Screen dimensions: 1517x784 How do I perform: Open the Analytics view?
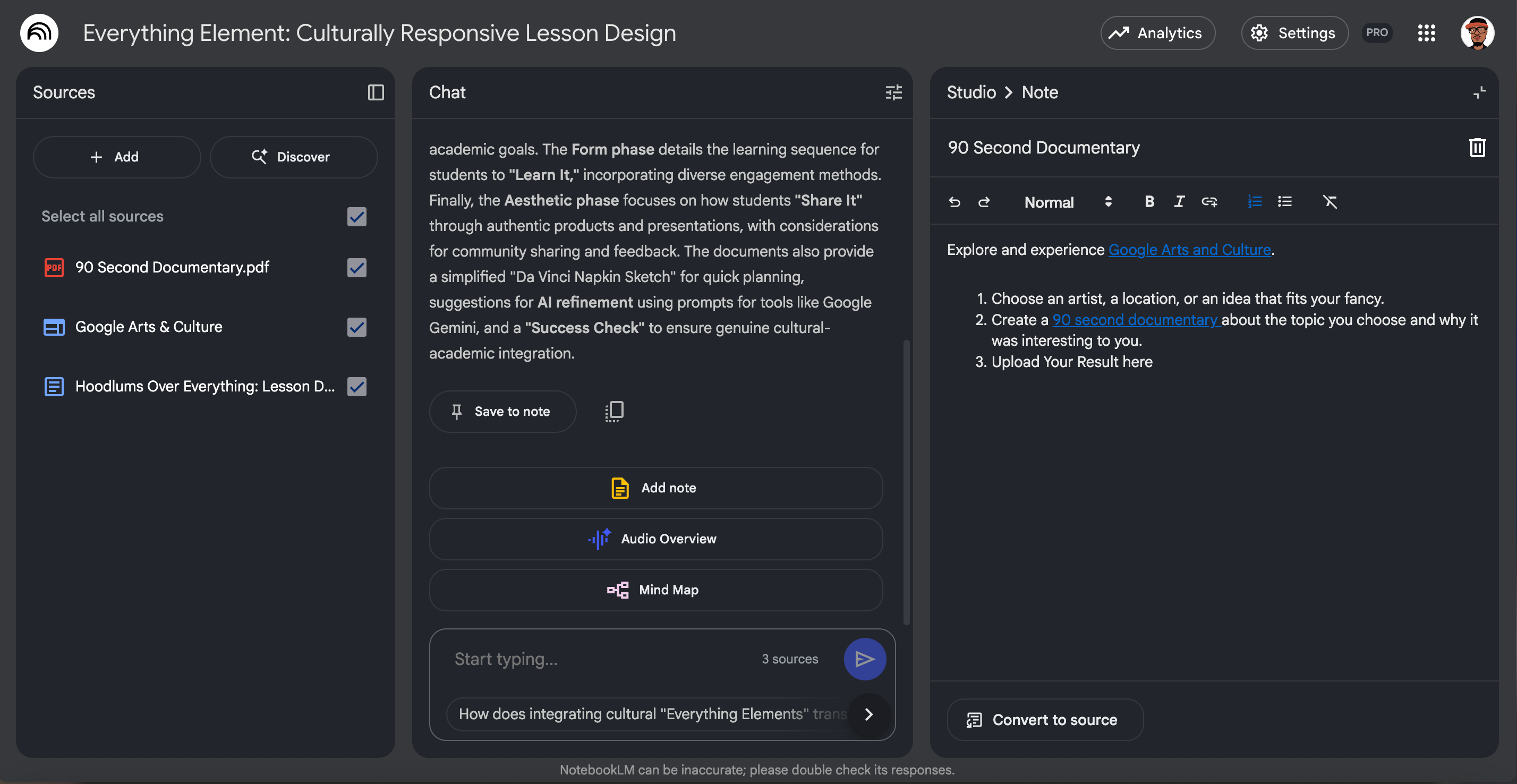pyautogui.click(x=1157, y=33)
